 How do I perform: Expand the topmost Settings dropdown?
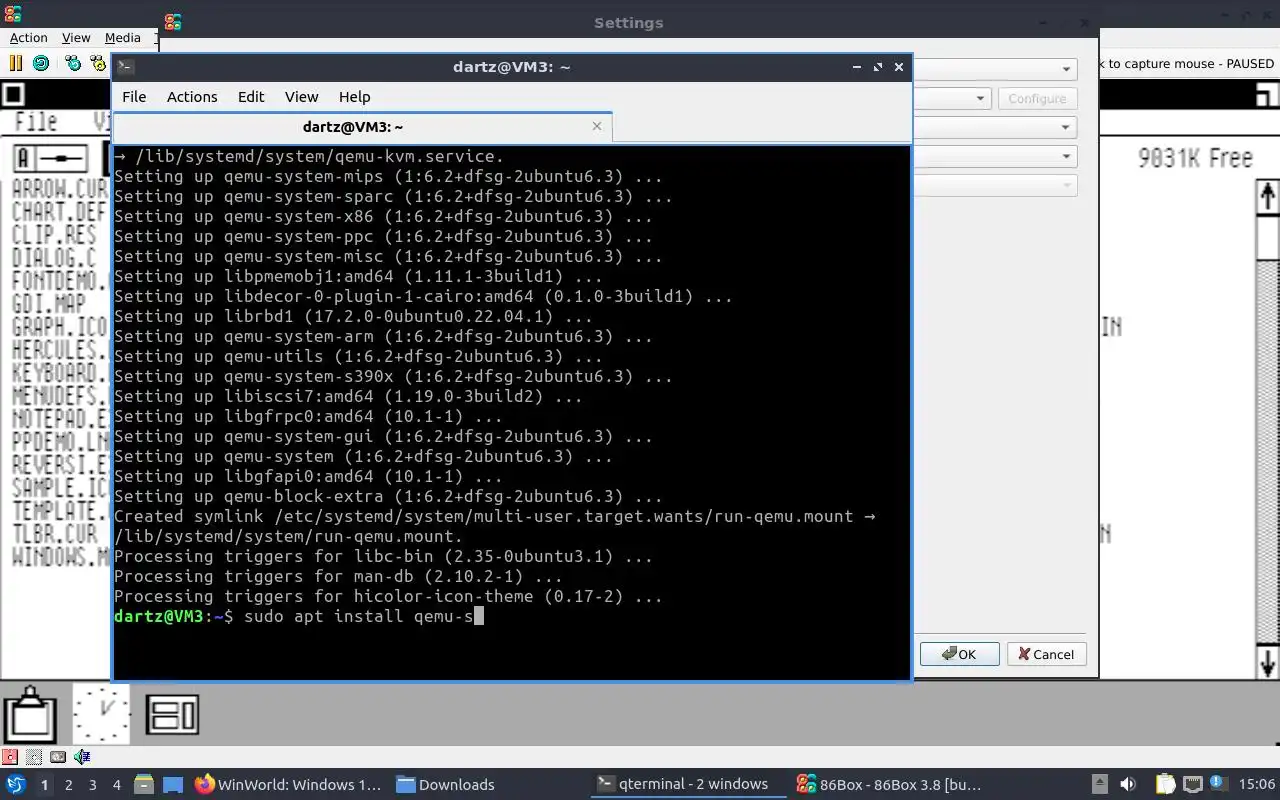click(1066, 69)
